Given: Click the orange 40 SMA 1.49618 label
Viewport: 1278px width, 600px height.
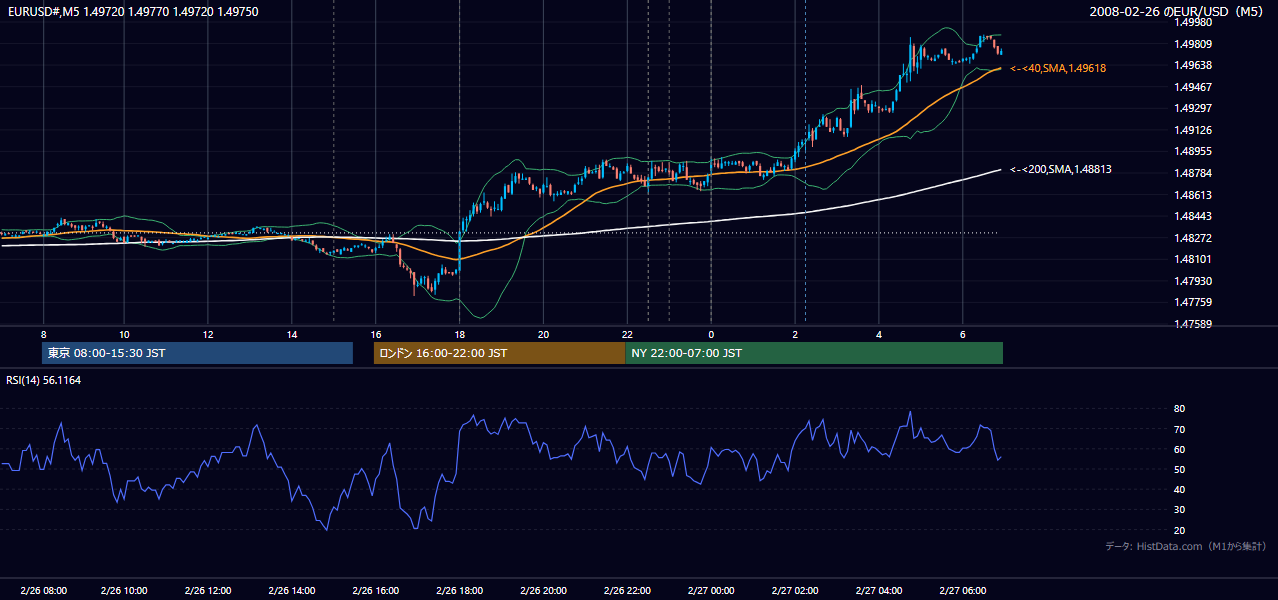Looking at the screenshot, I should click(x=1058, y=68).
